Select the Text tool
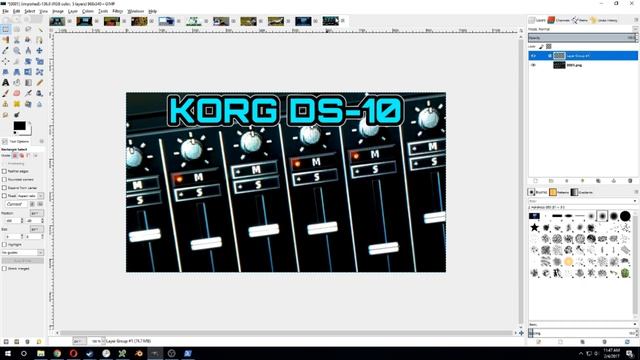The height and width of the screenshot is (360, 640). tap(6, 82)
